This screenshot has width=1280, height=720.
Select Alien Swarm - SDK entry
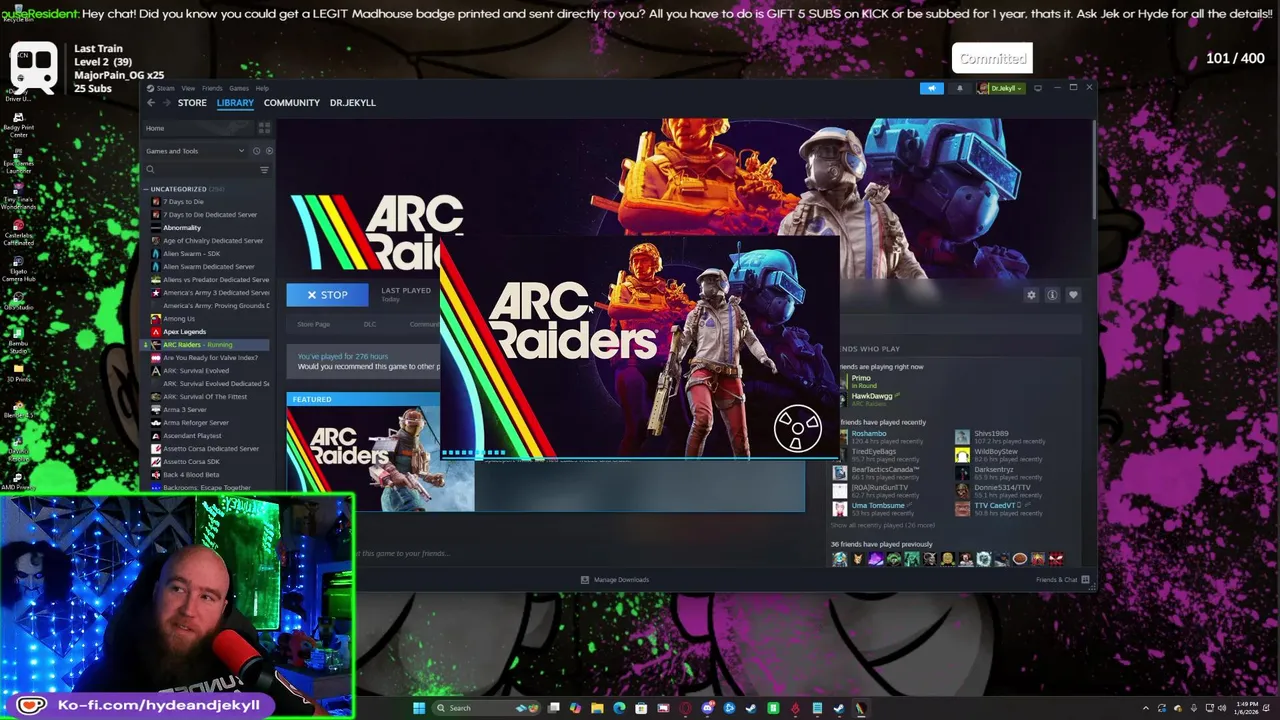tap(191, 254)
